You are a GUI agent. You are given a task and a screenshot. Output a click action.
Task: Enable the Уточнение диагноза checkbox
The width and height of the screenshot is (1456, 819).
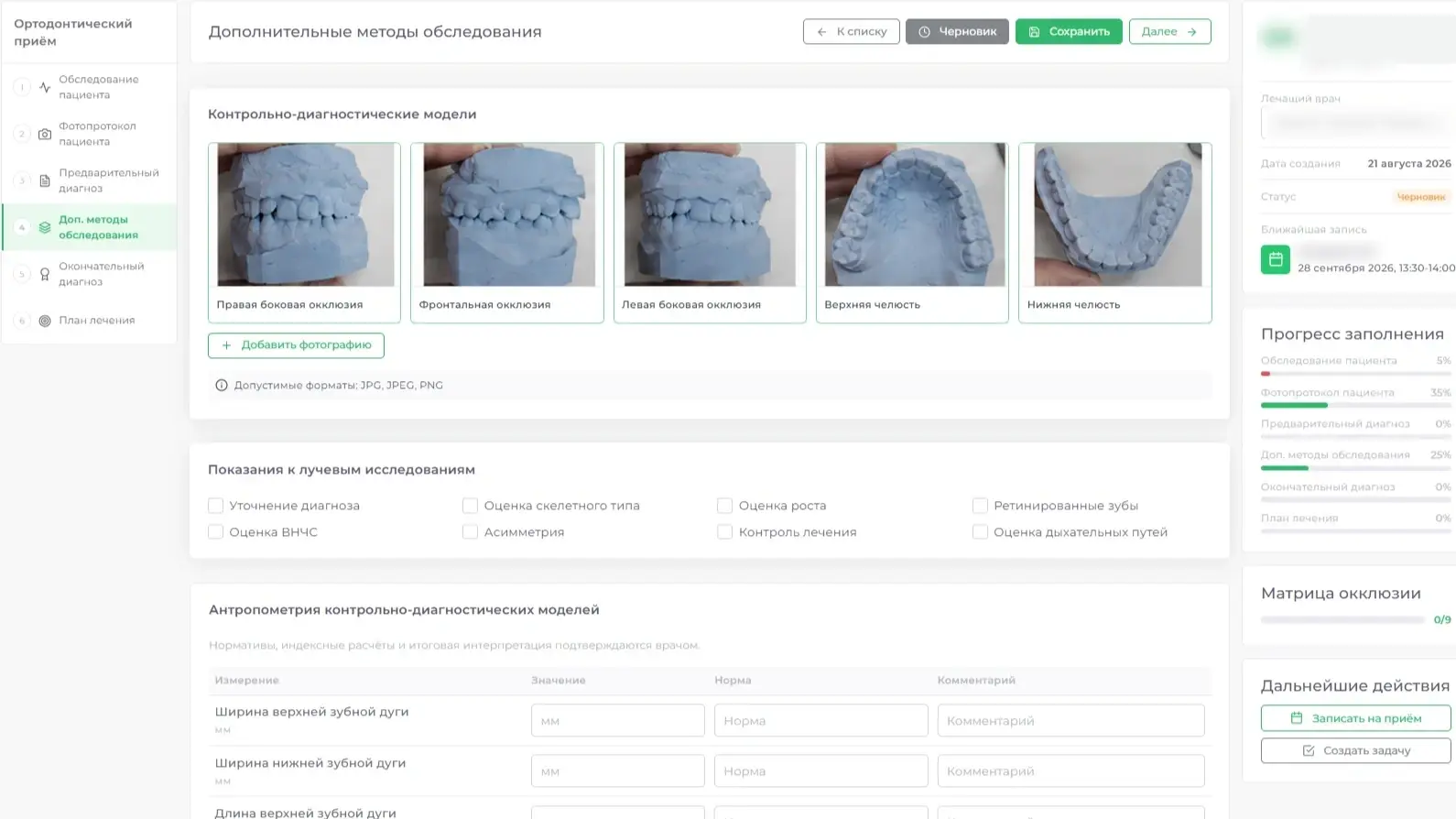216,506
